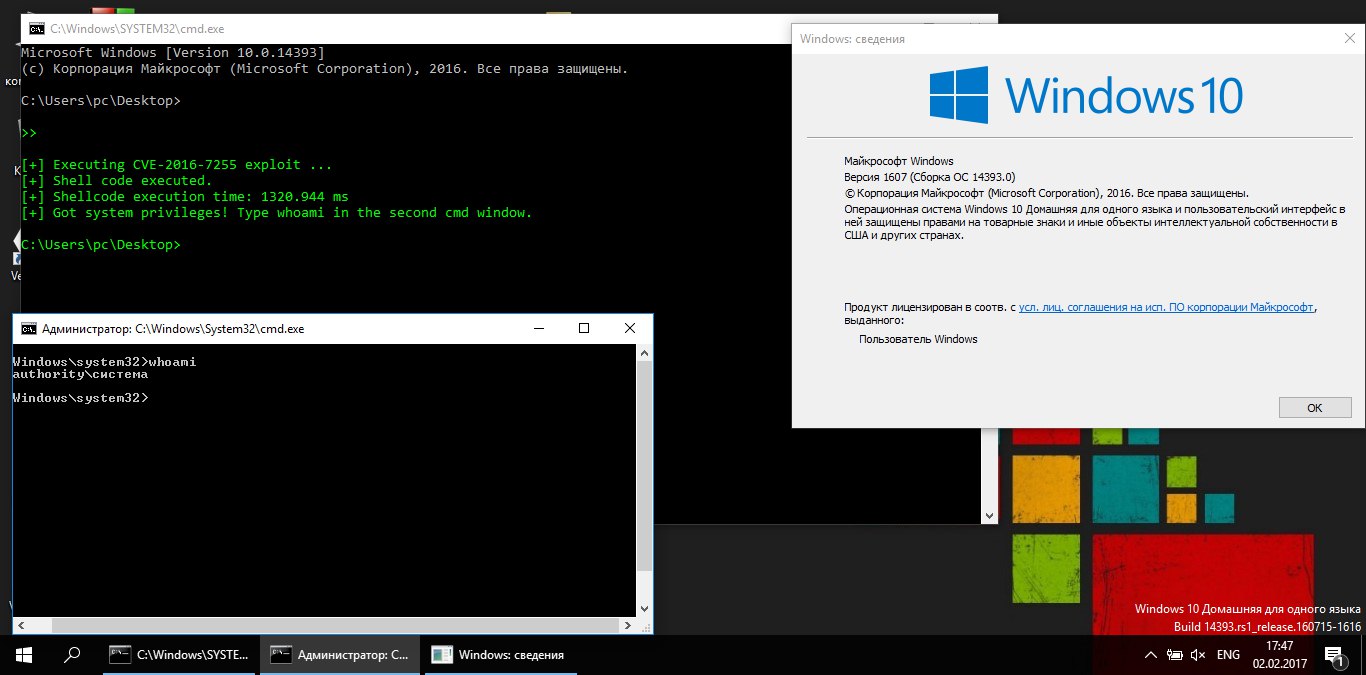Image resolution: width=1366 pixels, height=675 pixels.
Task: Click 'Пользователь Windows' text in the dialog
Action: click(x=918, y=339)
